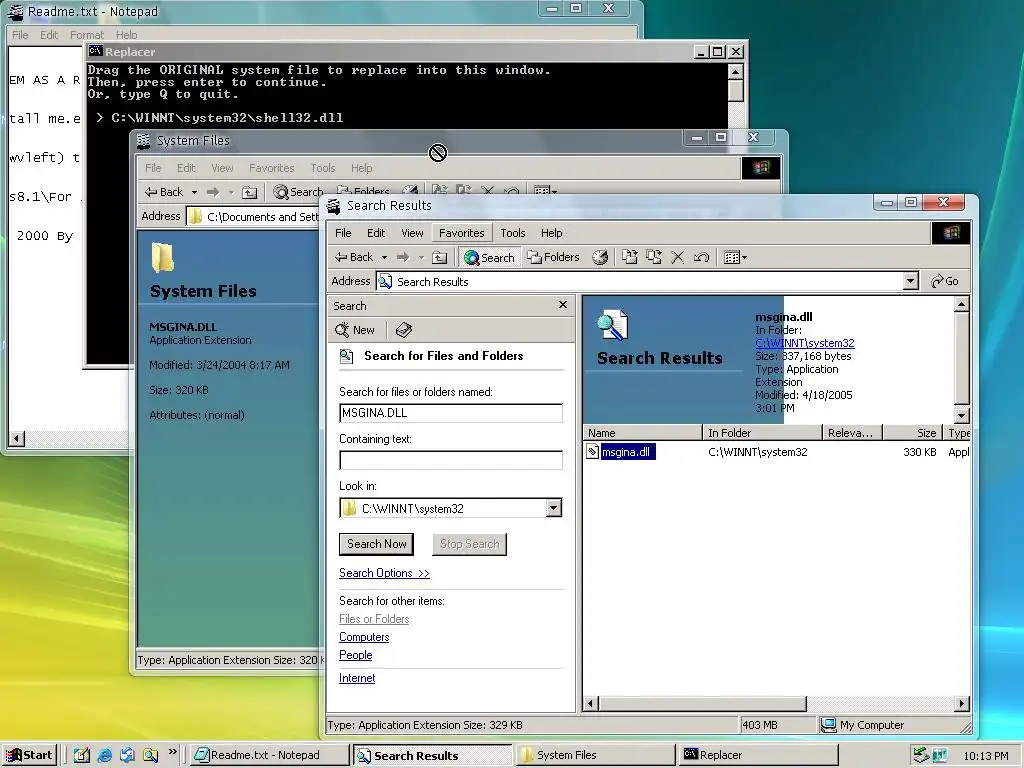This screenshot has width=1024, height=768.
Task: Launch Outlook Express from quick launch
Action: (127, 755)
